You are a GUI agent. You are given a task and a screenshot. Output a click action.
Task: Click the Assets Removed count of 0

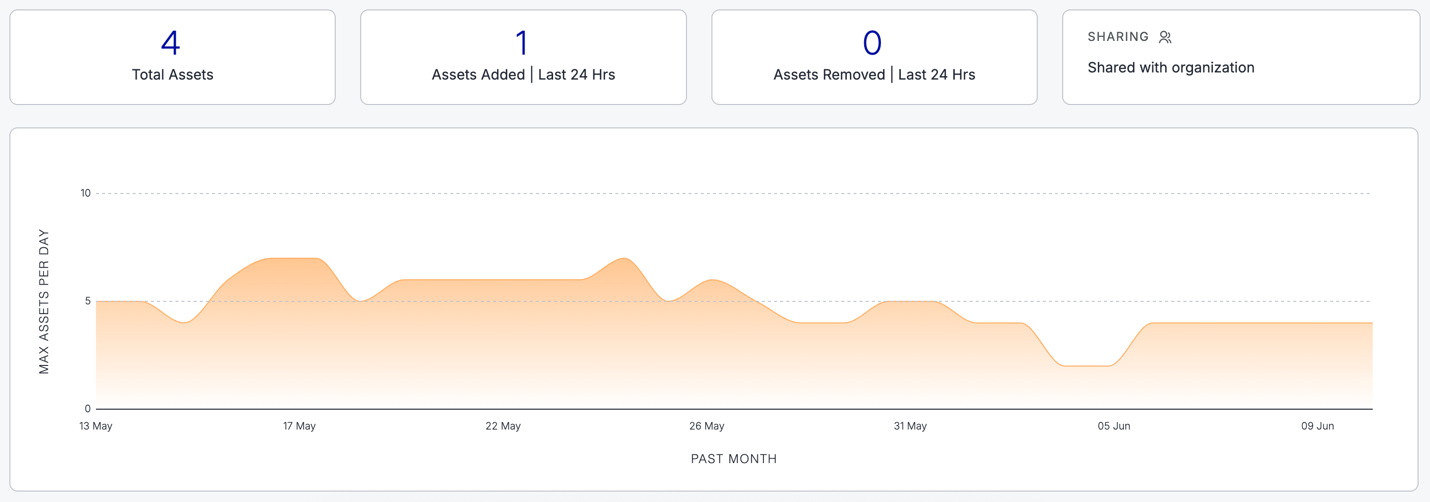click(x=872, y=43)
